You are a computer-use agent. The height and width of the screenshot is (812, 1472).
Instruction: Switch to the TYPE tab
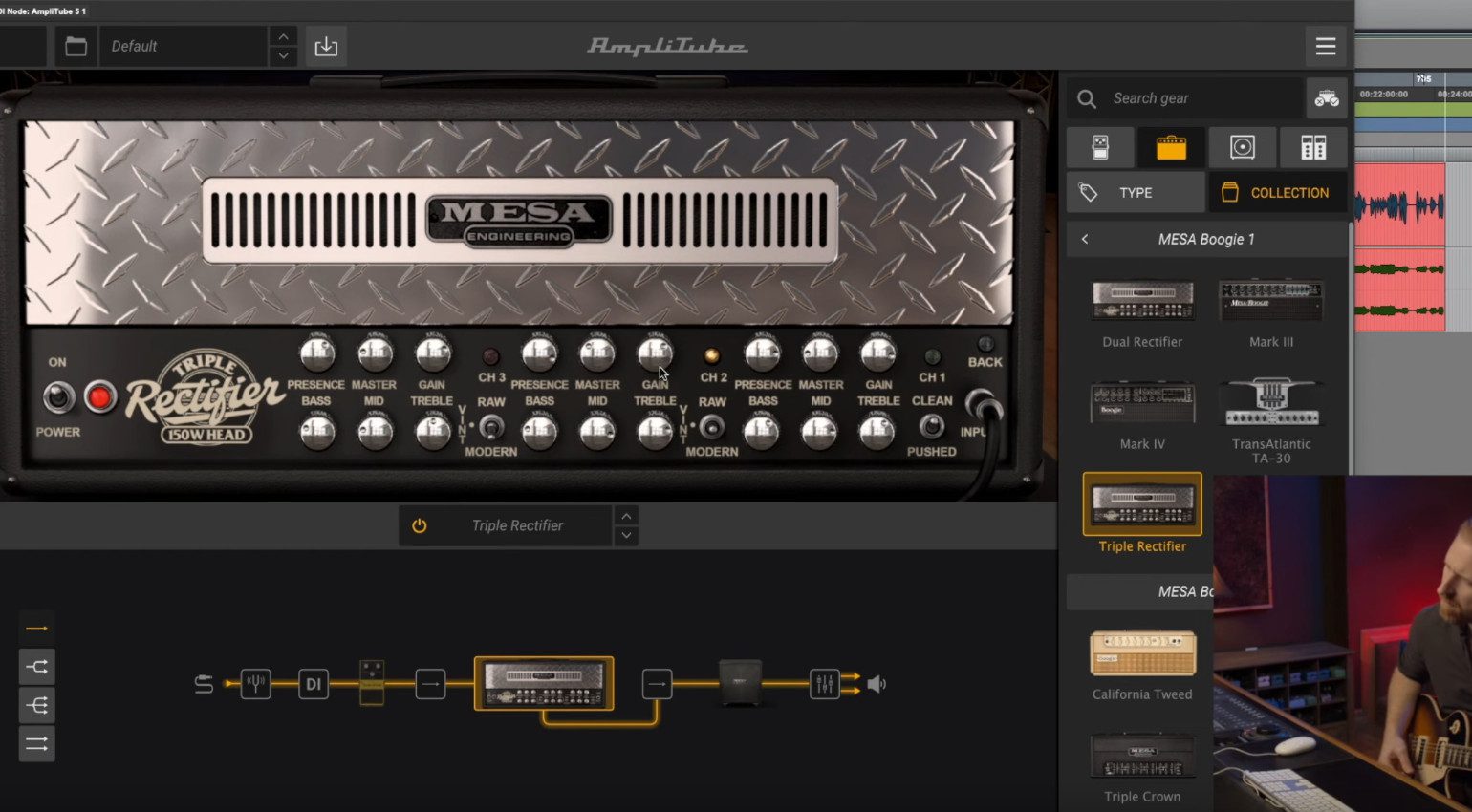pos(1136,192)
